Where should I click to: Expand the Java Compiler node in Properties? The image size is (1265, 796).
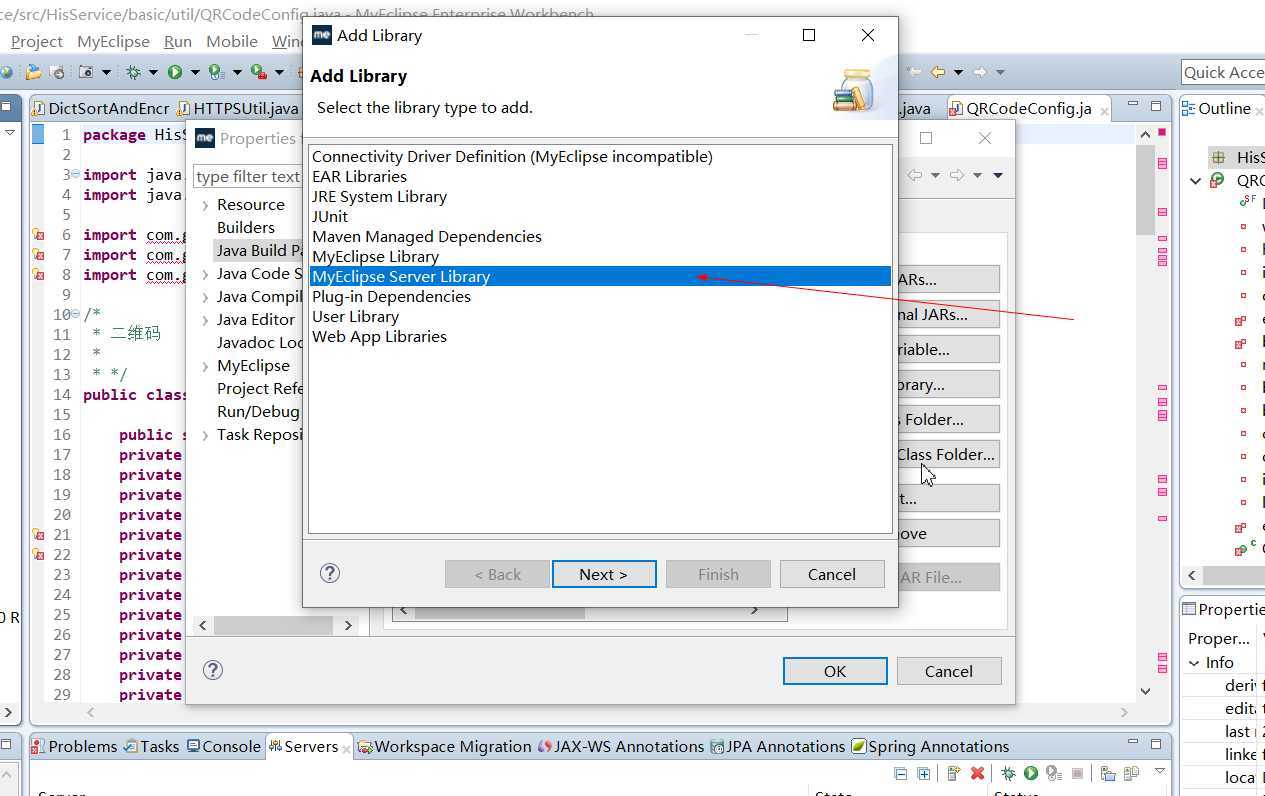click(205, 297)
